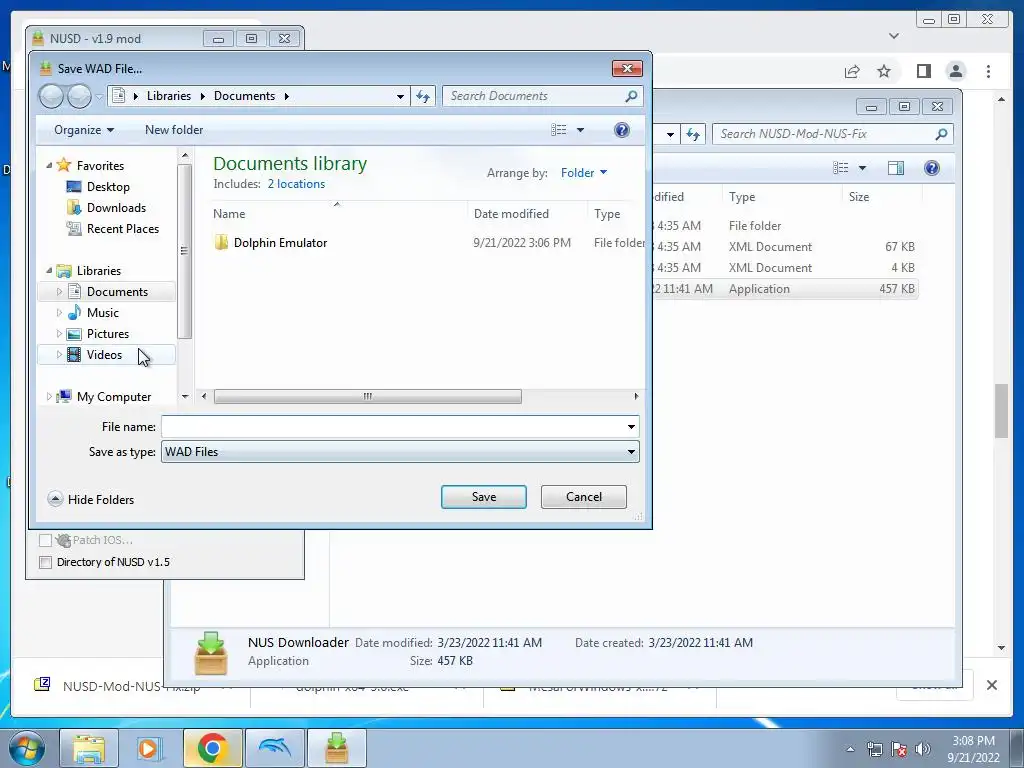Open the Save as type dropdown
This screenshot has width=1024, height=768.
coord(400,452)
